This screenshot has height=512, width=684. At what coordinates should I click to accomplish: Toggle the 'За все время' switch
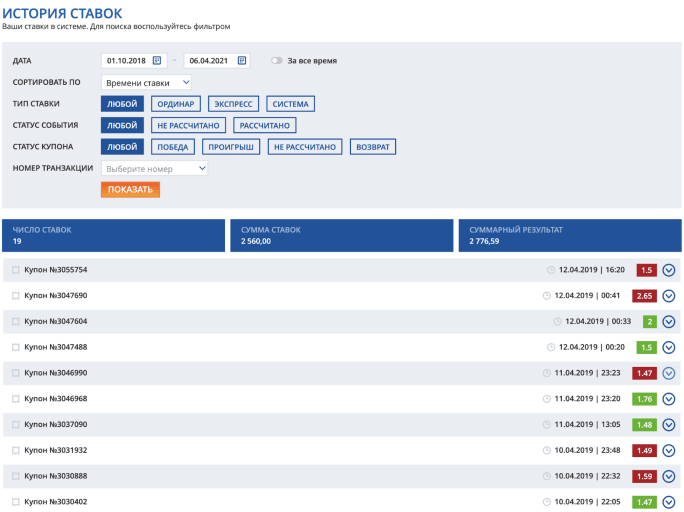pyautogui.click(x=277, y=61)
